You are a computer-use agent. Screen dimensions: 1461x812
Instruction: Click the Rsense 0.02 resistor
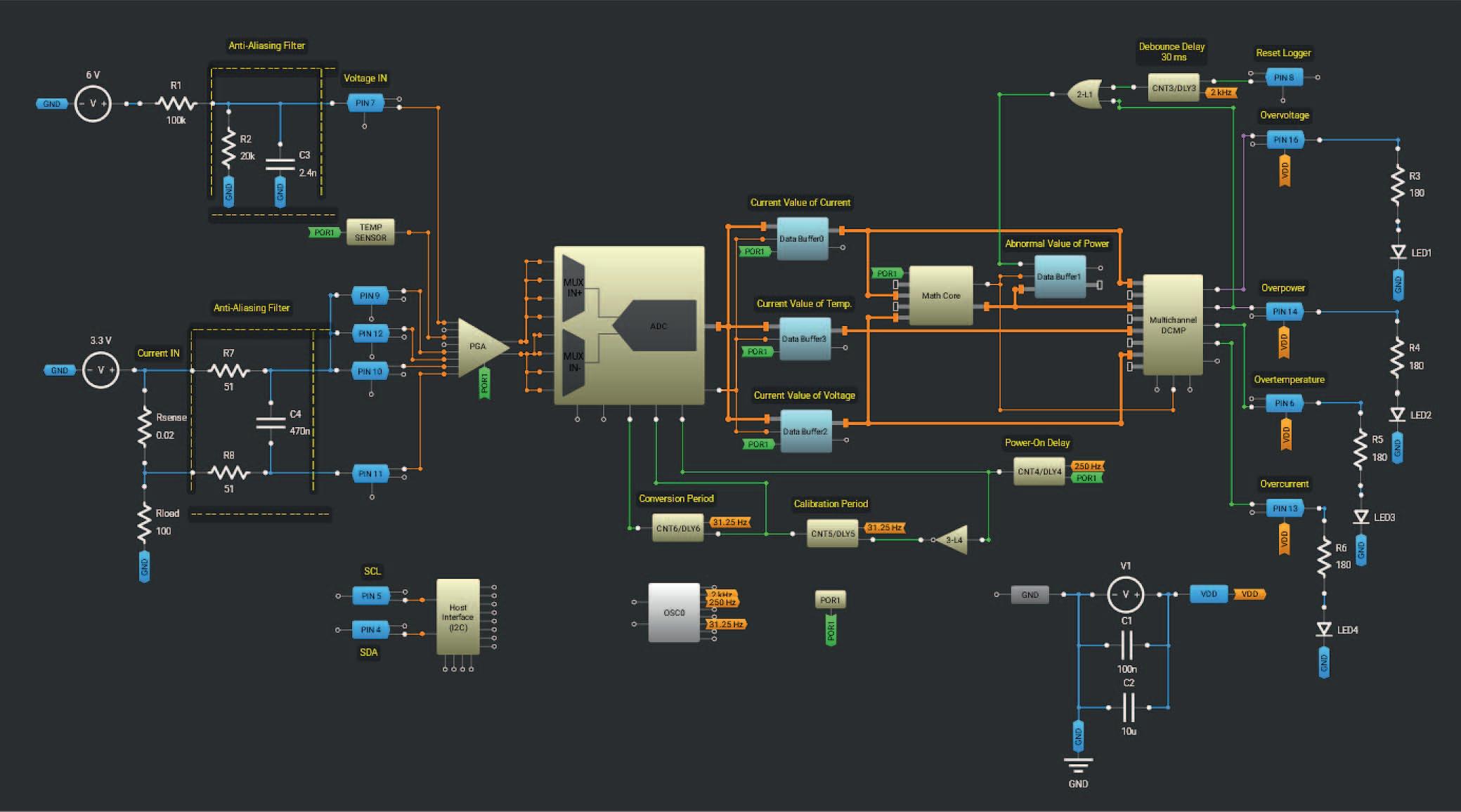[x=144, y=426]
